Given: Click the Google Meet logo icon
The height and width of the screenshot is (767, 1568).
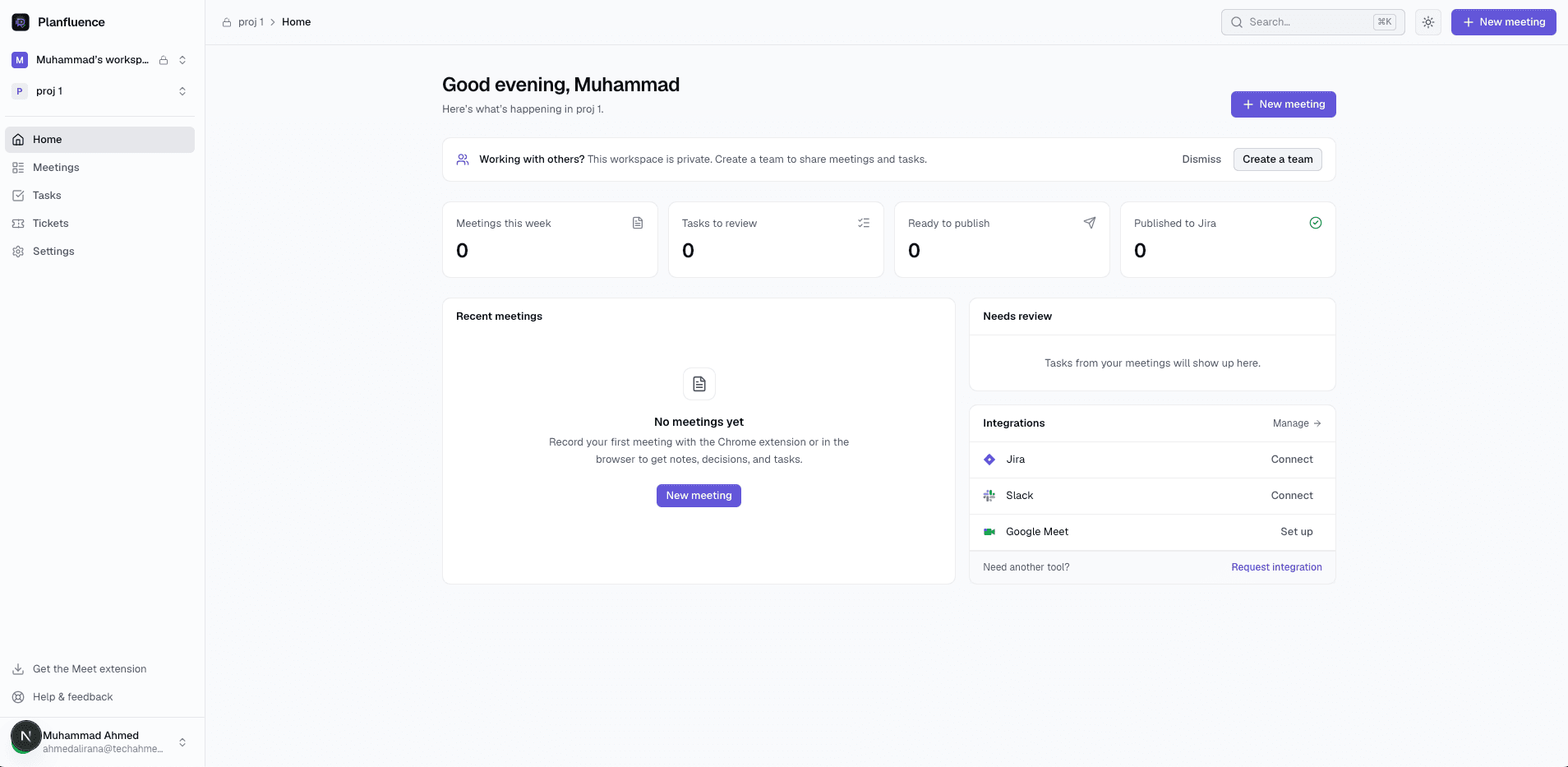Looking at the screenshot, I should pos(989,532).
